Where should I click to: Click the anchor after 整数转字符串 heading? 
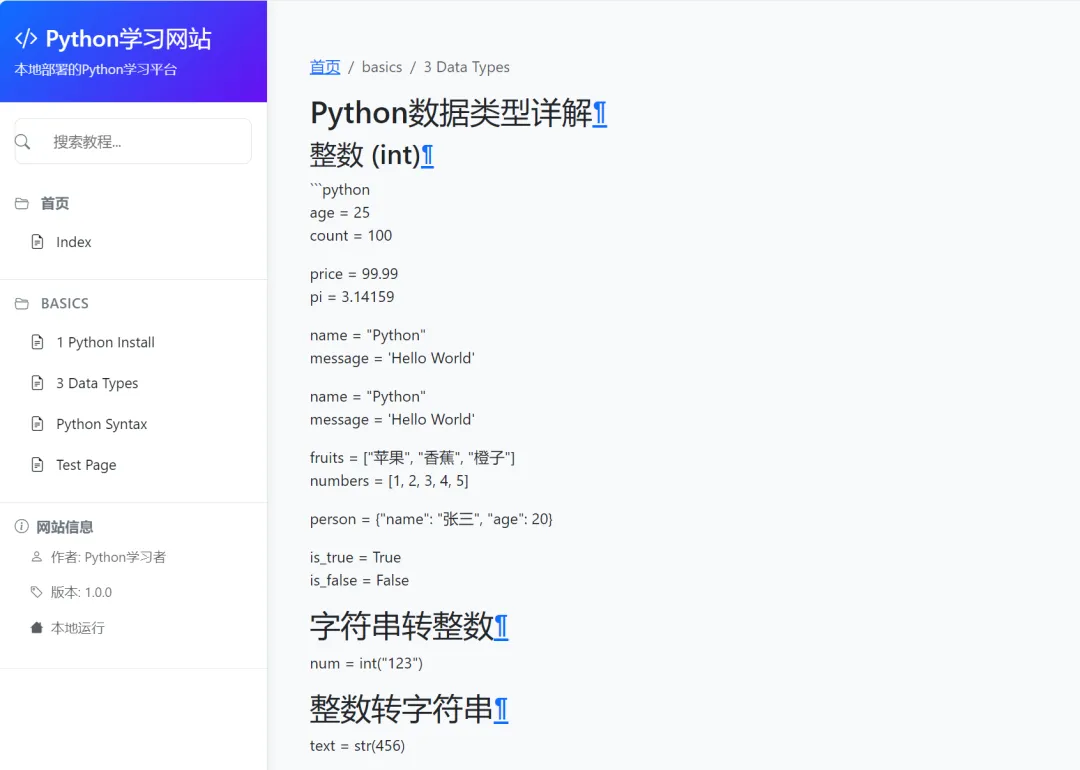point(501,710)
